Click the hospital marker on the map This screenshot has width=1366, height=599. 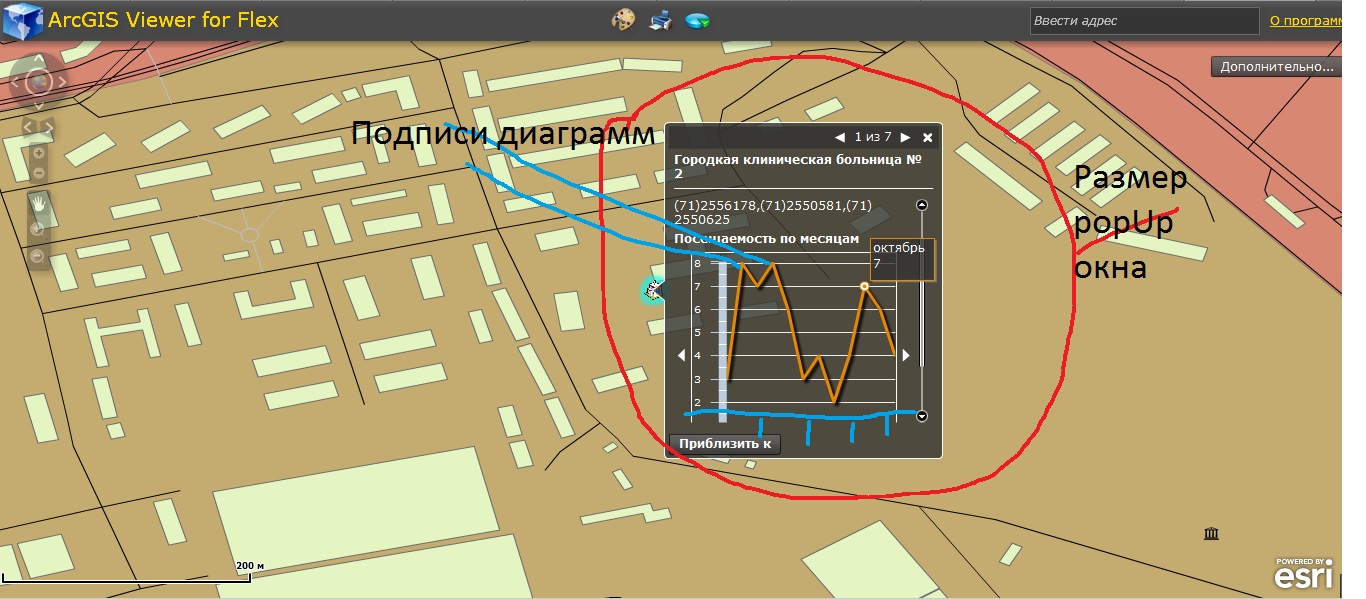coord(652,290)
